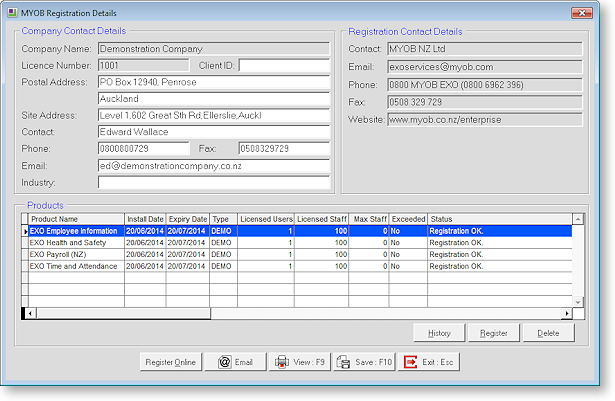615x401 pixels.
Task: Click the registration Email exoservices@myob.com field
Action: point(485,67)
